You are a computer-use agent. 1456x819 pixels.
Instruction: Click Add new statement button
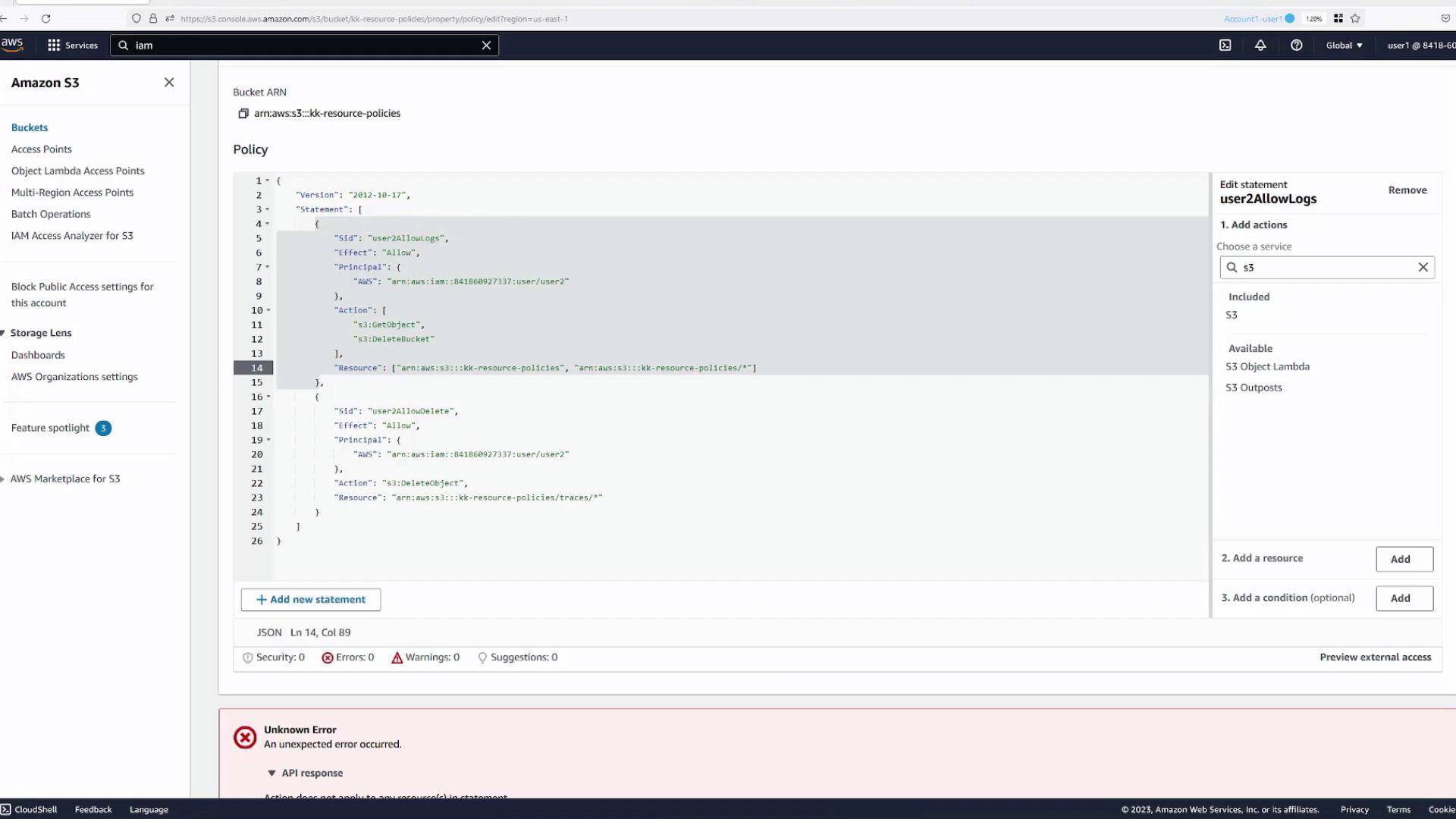[311, 600]
